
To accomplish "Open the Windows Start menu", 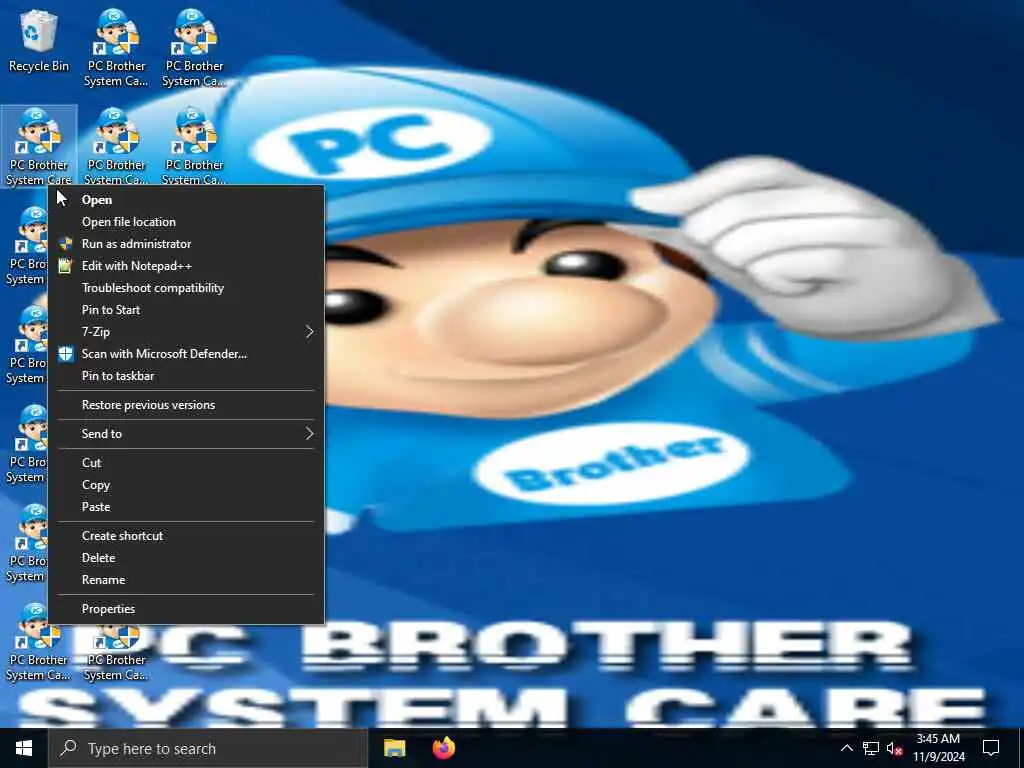I will pyautogui.click(x=24, y=748).
